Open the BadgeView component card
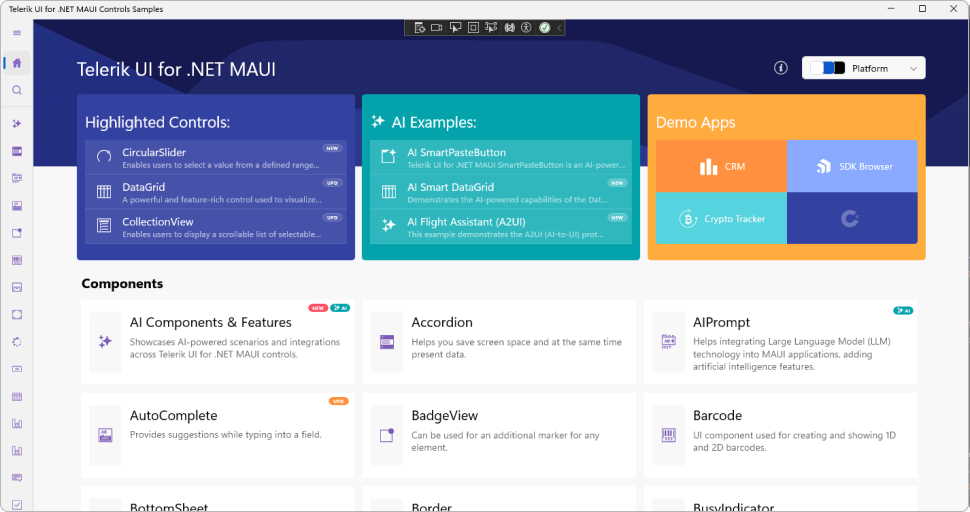Screen dimensions: 970x512 [499, 435]
